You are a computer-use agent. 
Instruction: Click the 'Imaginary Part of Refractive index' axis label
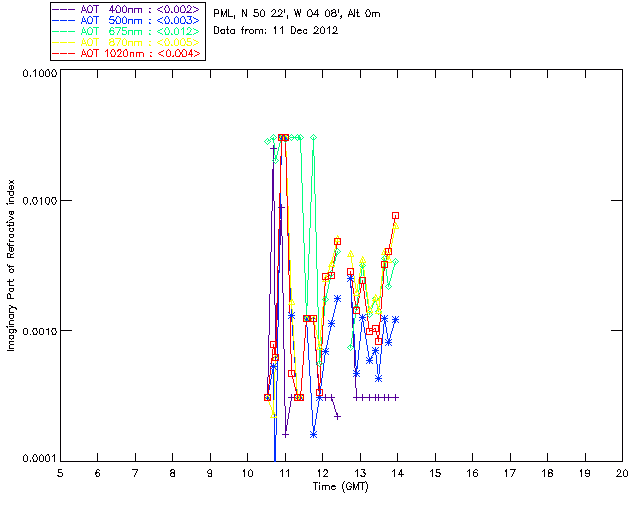[x=11, y=265]
